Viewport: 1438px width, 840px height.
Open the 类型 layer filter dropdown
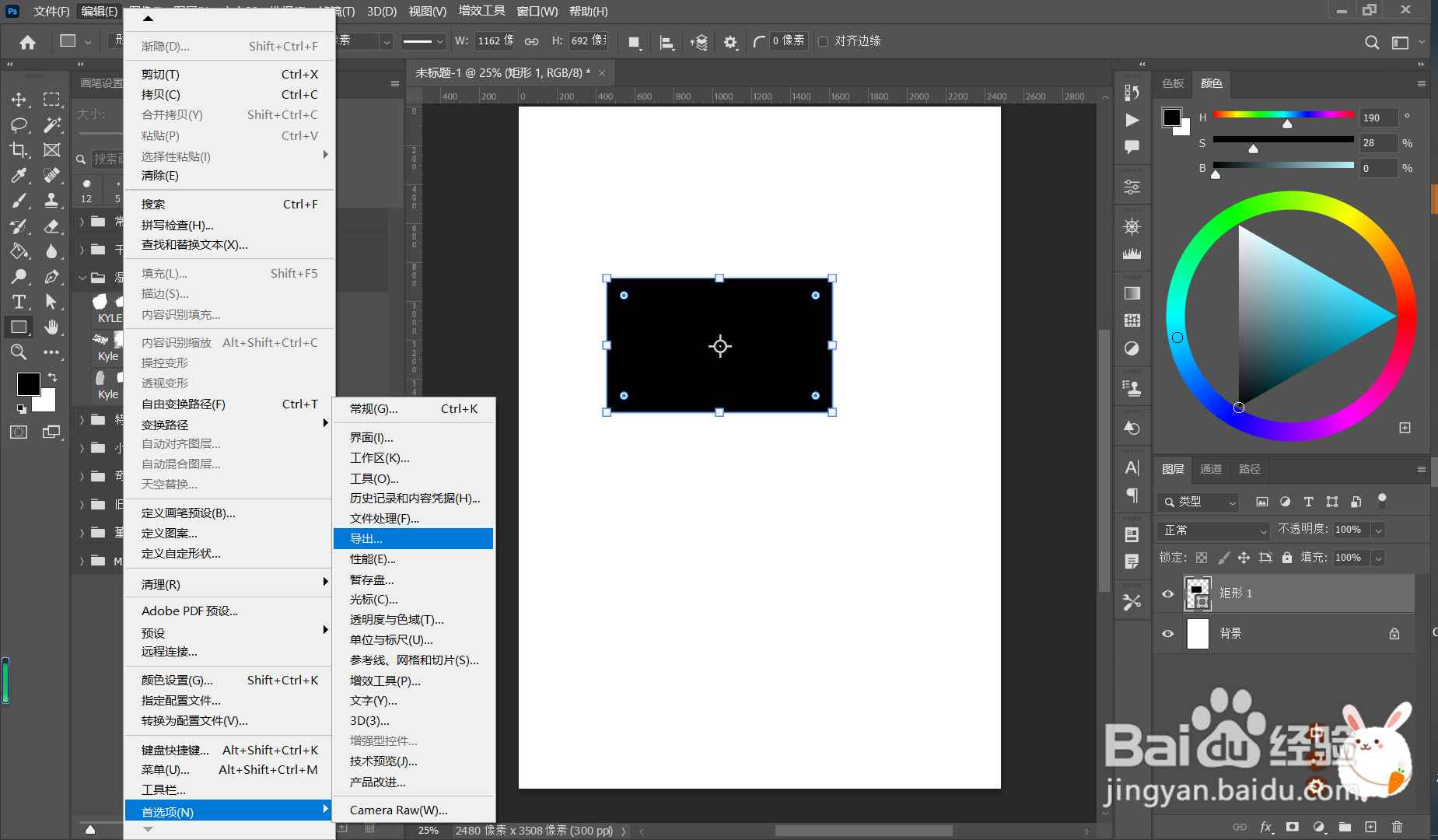tap(1198, 502)
